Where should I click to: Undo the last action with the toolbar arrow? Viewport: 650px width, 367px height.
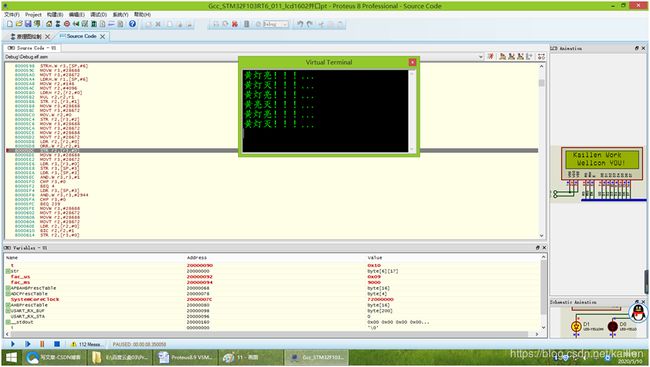coord(300,24)
